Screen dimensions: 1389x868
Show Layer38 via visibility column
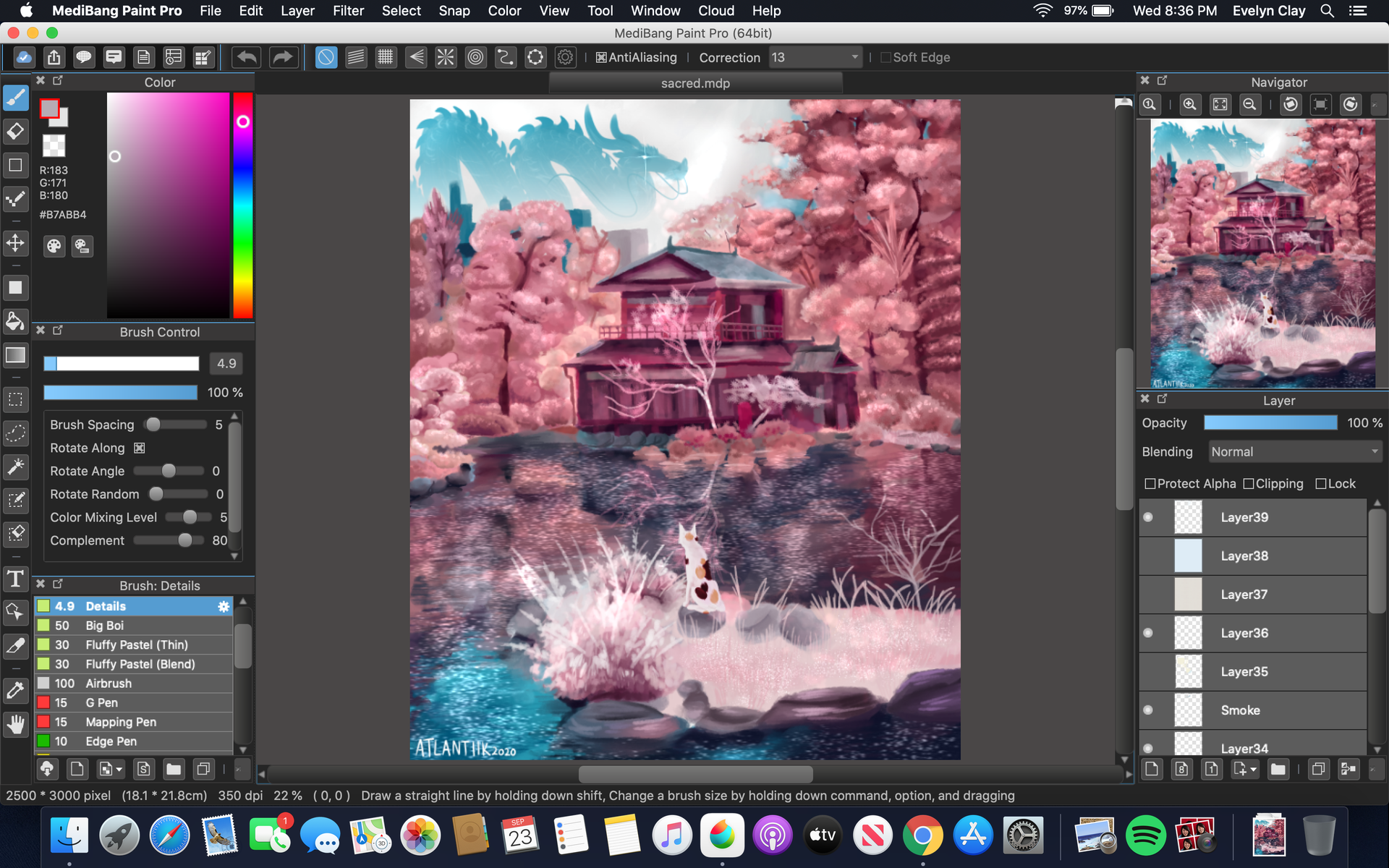pos(1148,556)
